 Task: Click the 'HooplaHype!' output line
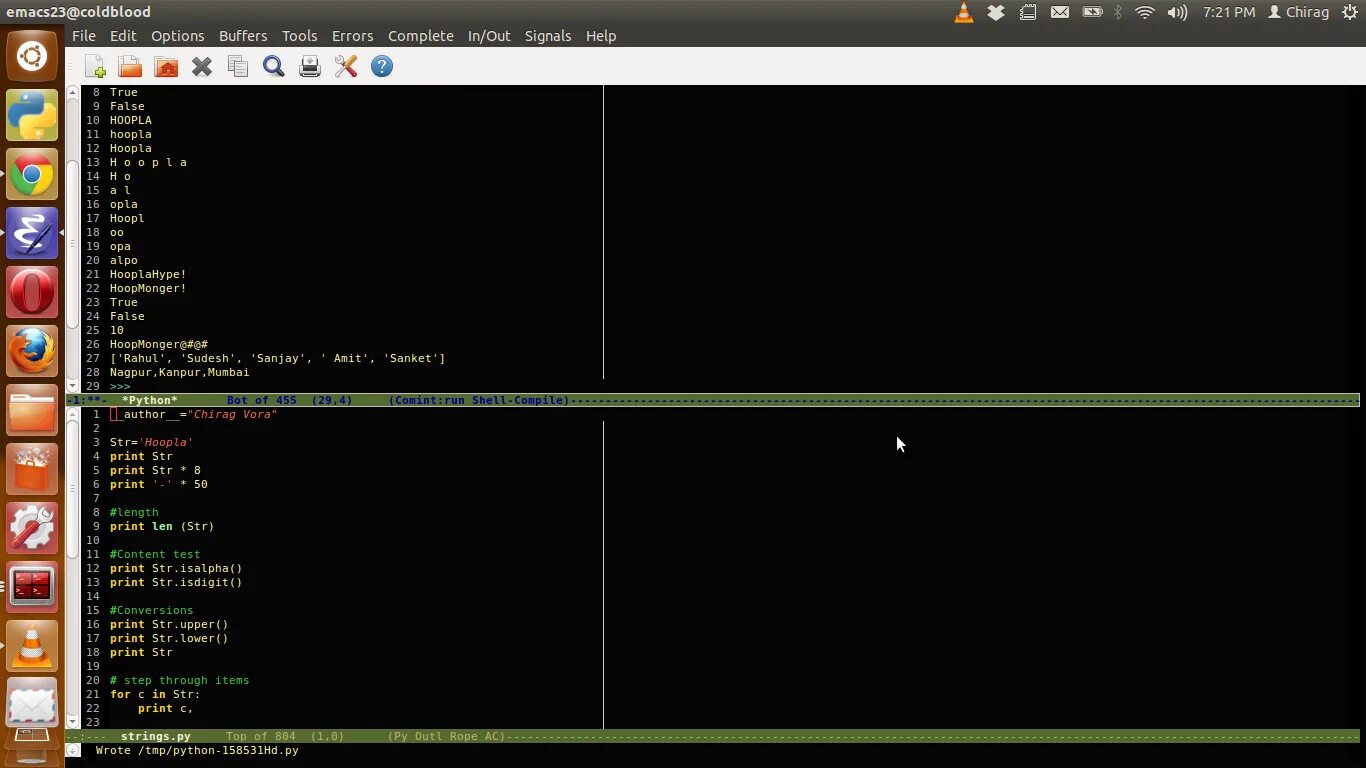tap(148, 274)
